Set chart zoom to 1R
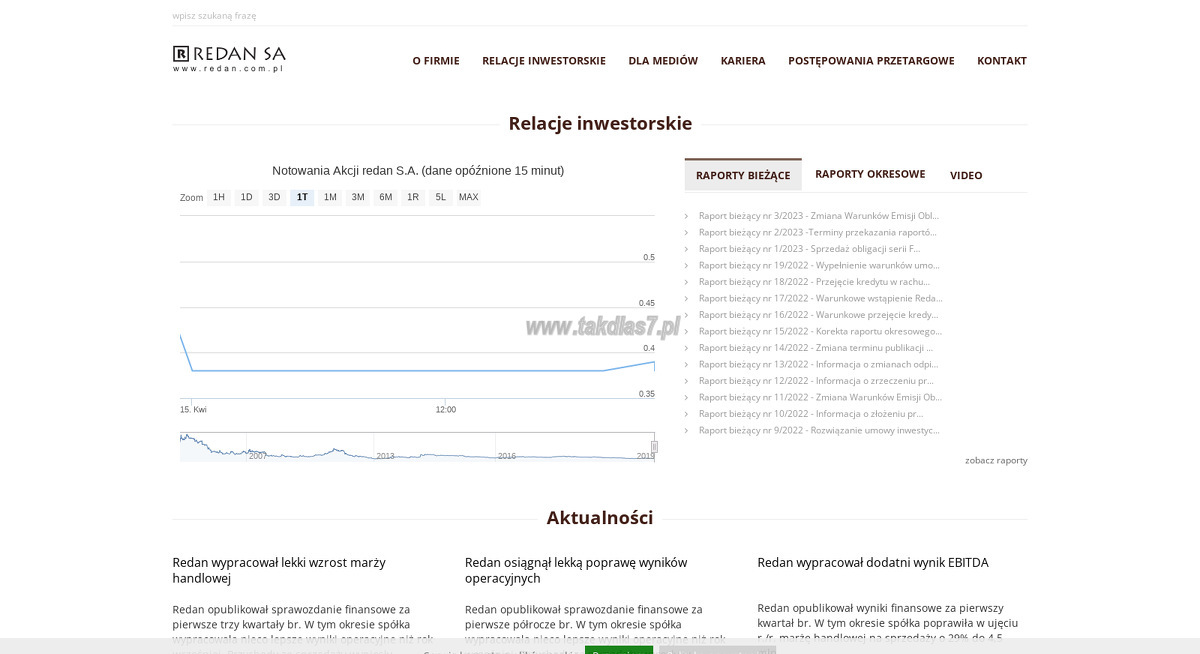 point(413,197)
